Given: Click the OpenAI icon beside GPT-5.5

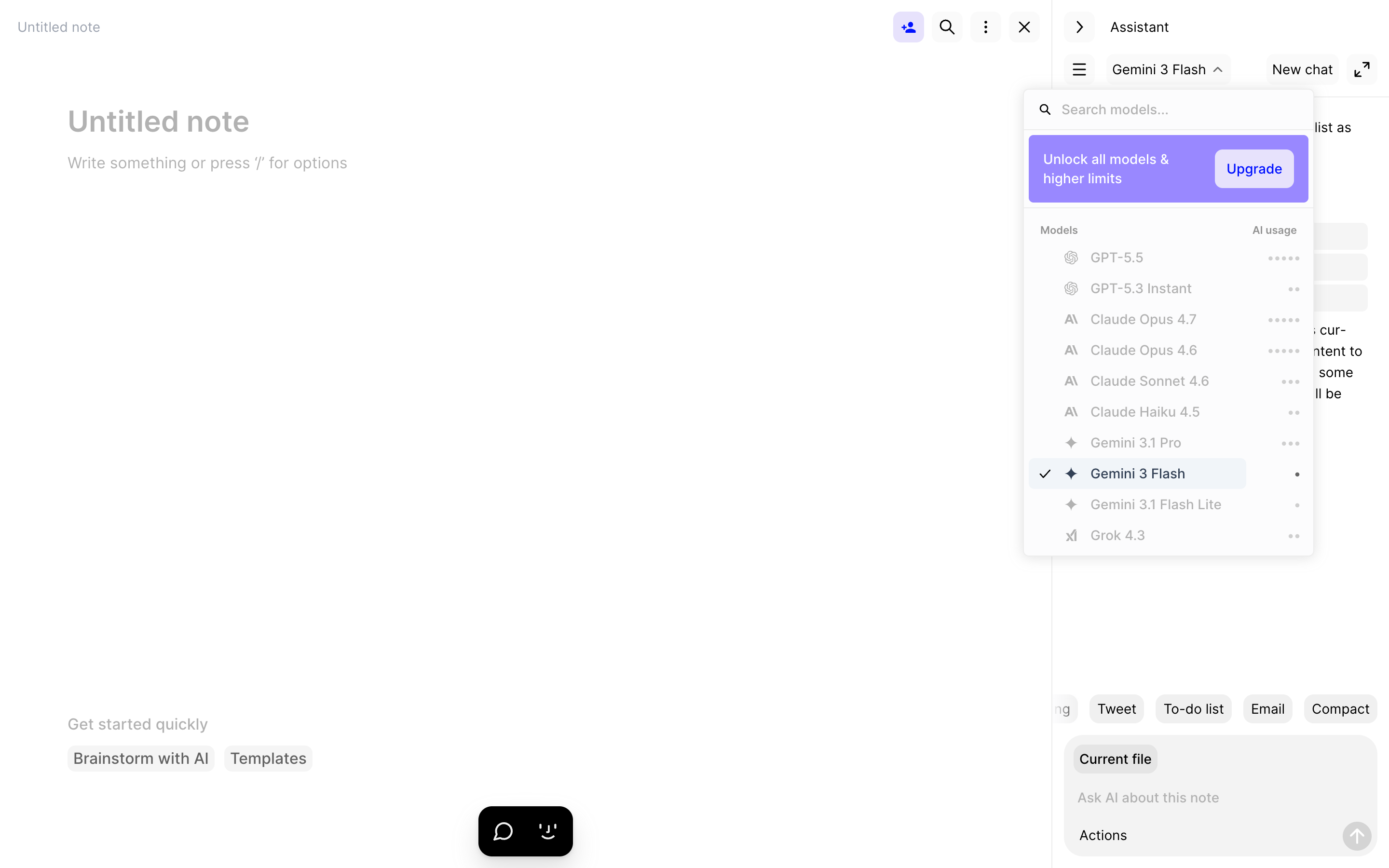Looking at the screenshot, I should pyautogui.click(x=1071, y=258).
